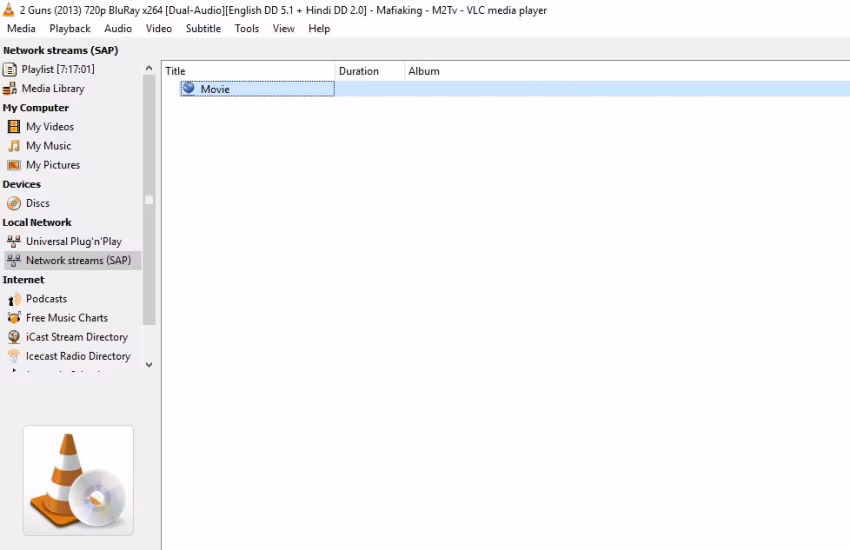Click the Discs icon
The width and height of the screenshot is (850, 550).
(x=14, y=203)
